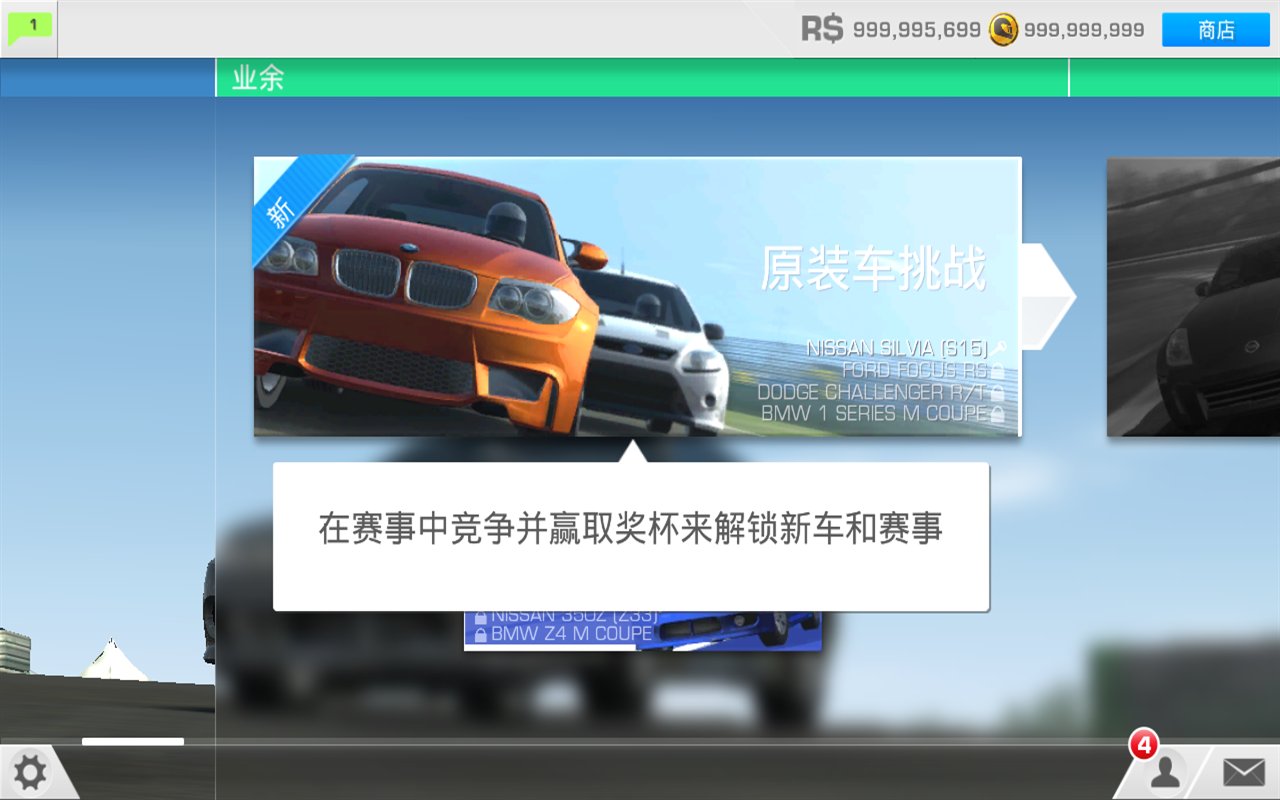Select the green tab right of 业余
This screenshot has width=1280, height=800.
1175,78
